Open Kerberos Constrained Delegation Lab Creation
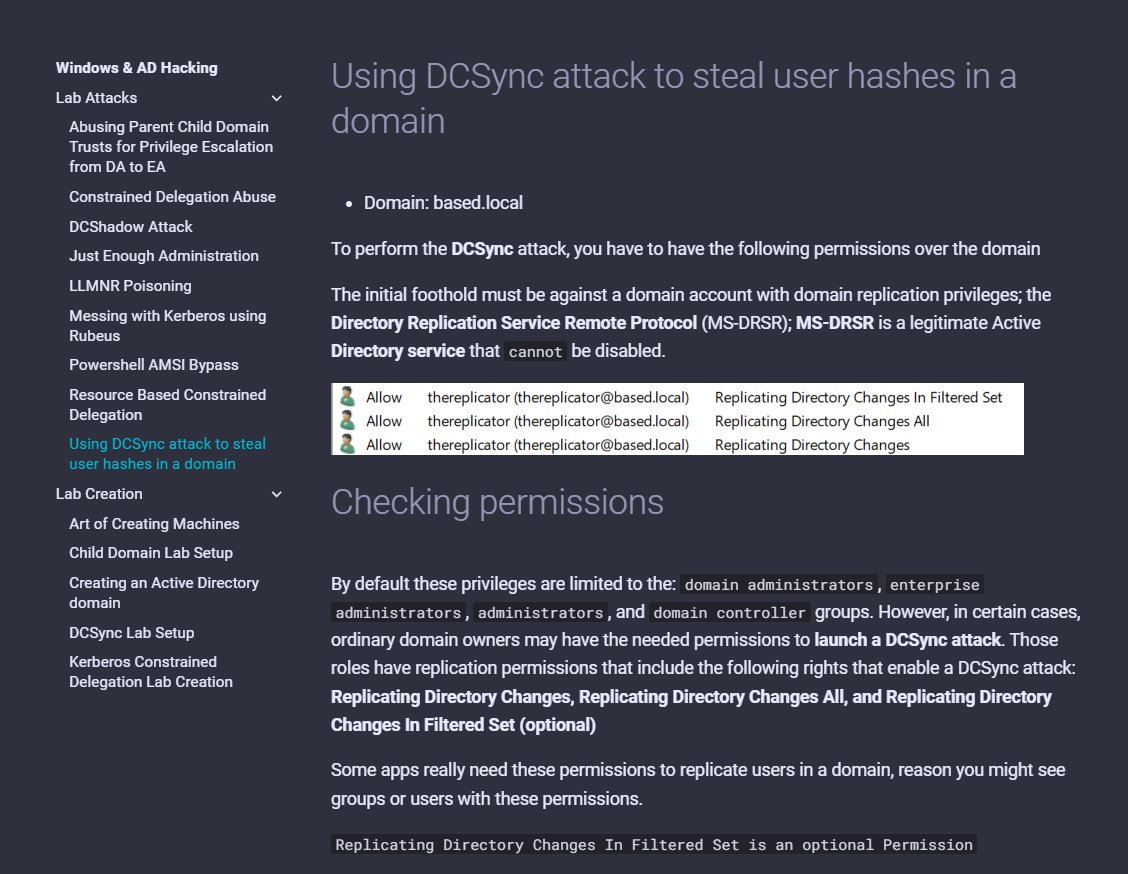The height and width of the screenshot is (874, 1128). (x=151, y=672)
